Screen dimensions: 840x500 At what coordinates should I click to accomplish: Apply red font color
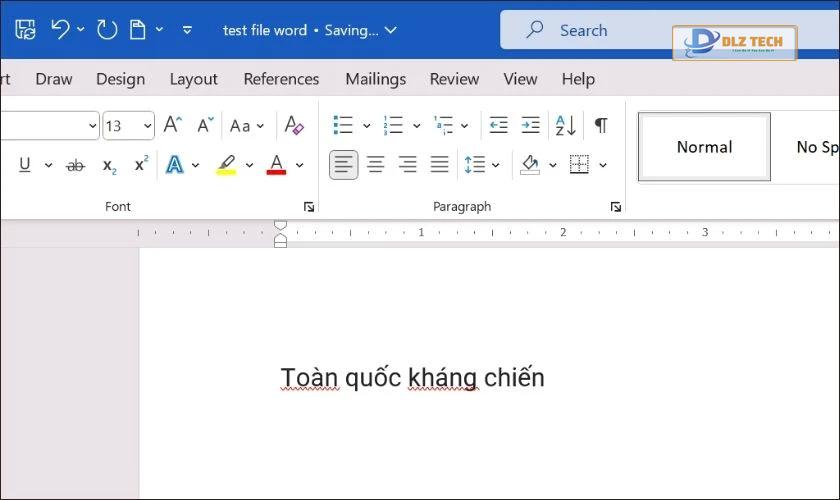(x=276, y=165)
